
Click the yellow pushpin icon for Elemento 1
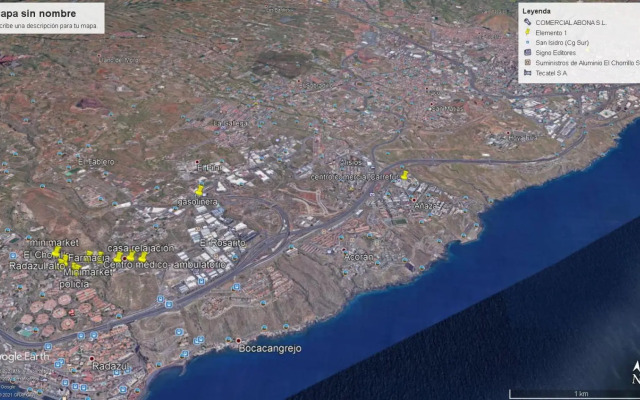point(526,32)
